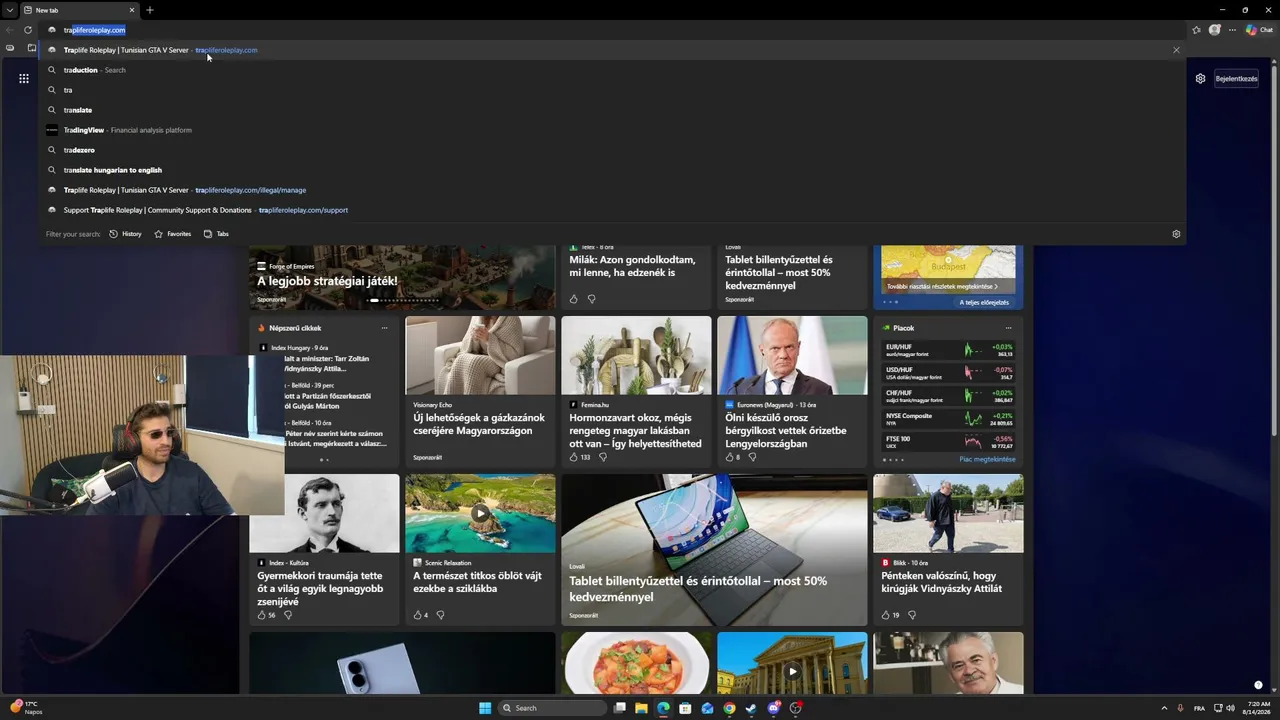Image resolution: width=1280 pixels, height=720 pixels.
Task: Open the traplife illegal/manage suggestion
Action: 612,190
